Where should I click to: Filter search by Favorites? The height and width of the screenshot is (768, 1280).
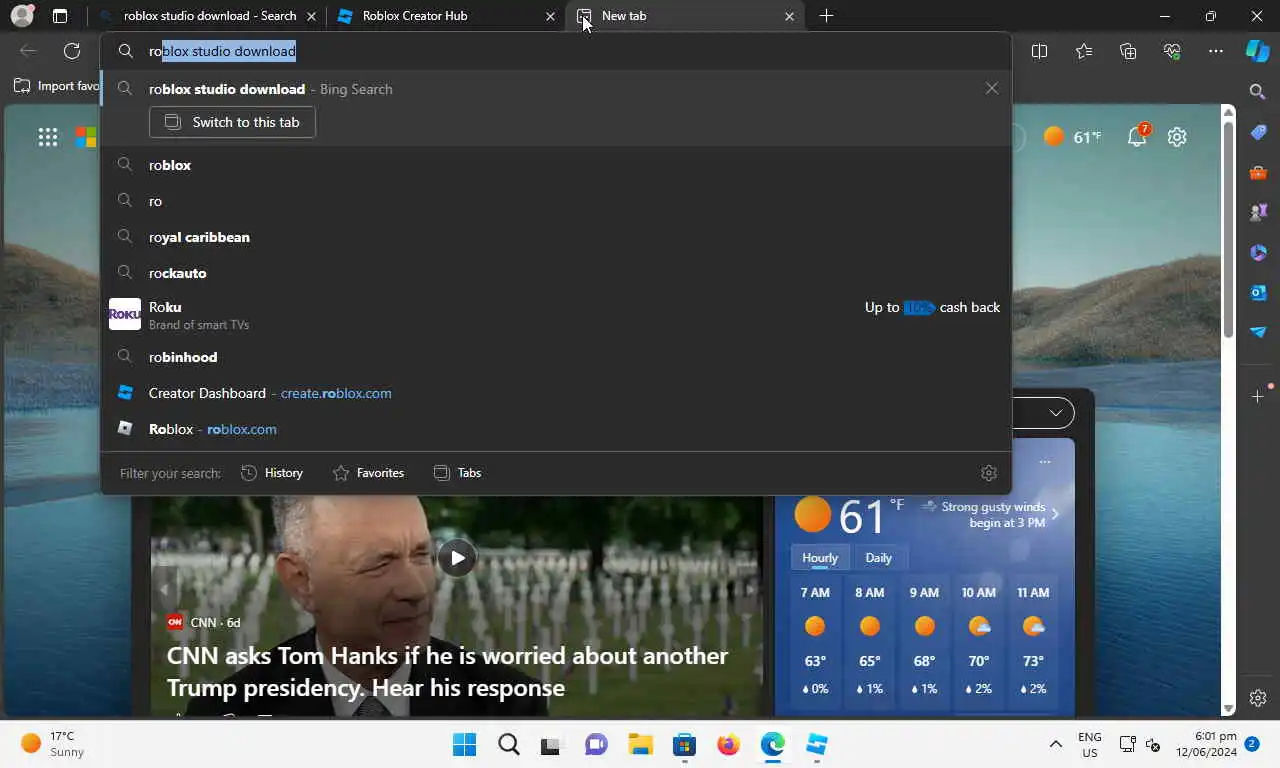(x=368, y=473)
